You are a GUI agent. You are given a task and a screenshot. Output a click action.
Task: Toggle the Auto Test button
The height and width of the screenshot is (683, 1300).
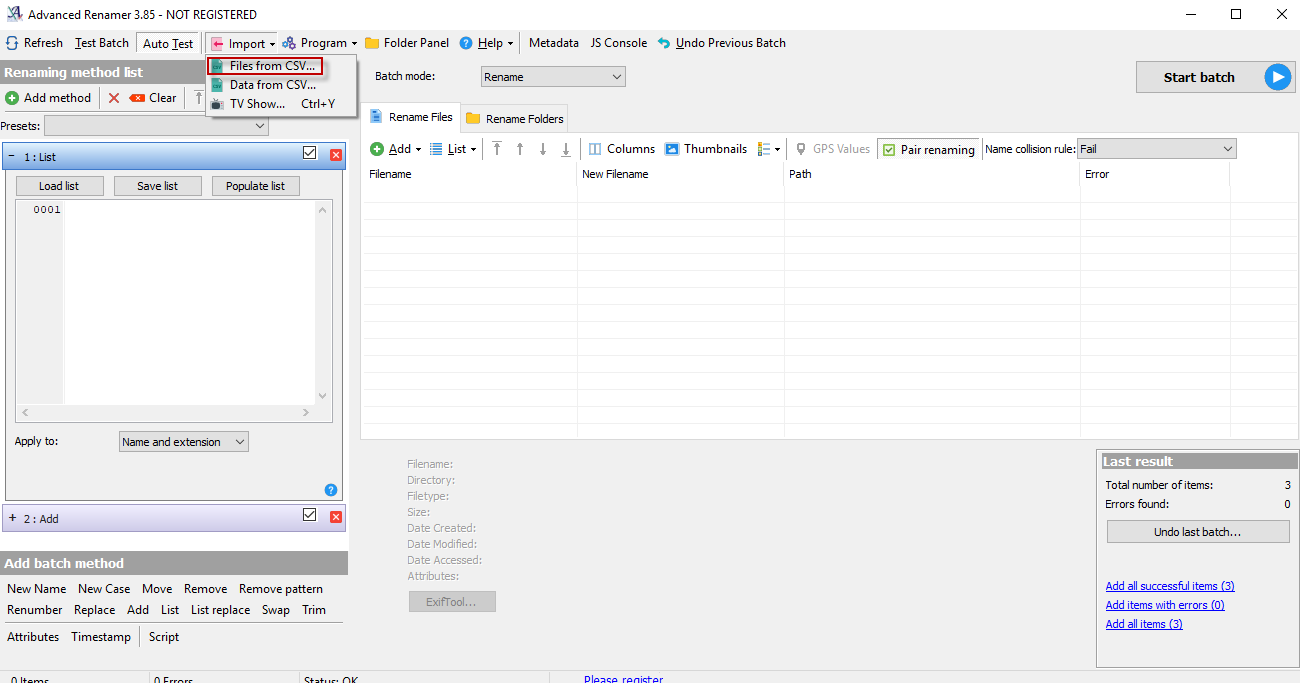[168, 43]
